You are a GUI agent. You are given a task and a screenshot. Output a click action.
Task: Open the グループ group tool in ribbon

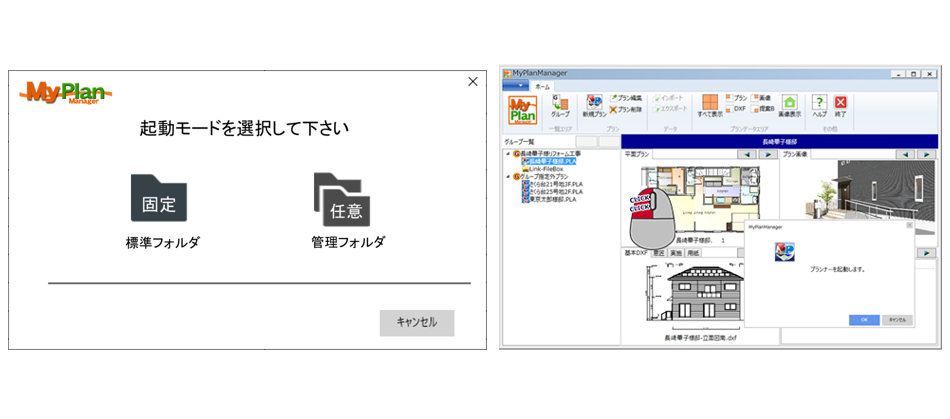(x=559, y=105)
